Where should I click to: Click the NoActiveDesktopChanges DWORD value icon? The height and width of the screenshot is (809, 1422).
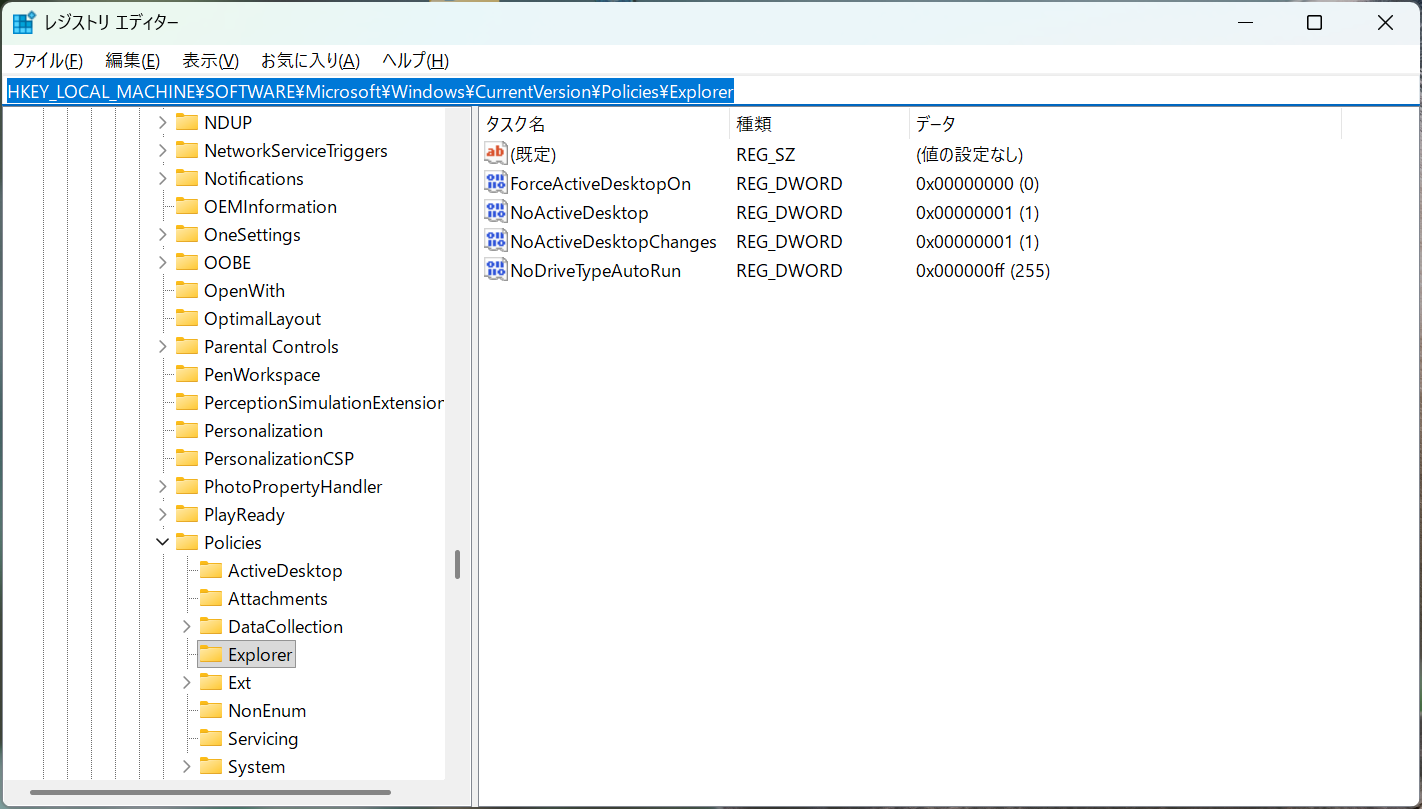click(x=496, y=241)
